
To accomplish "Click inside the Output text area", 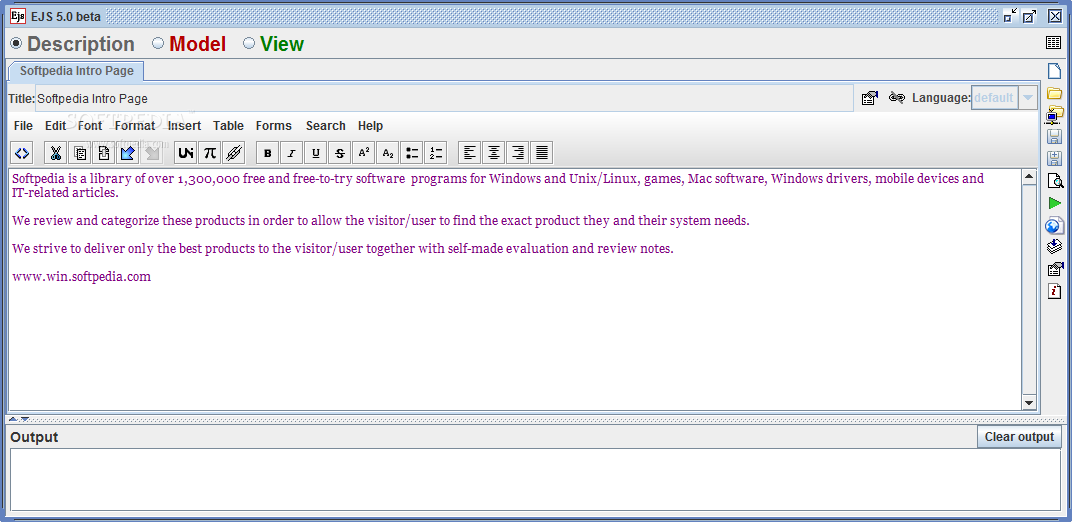I will pyautogui.click(x=535, y=480).
